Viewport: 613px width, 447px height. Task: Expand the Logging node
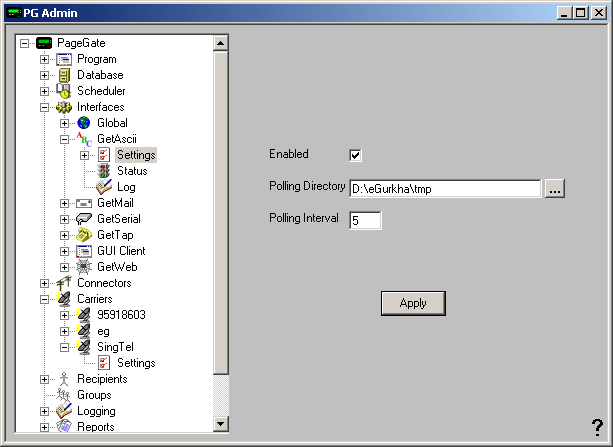click(x=44, y=411)
